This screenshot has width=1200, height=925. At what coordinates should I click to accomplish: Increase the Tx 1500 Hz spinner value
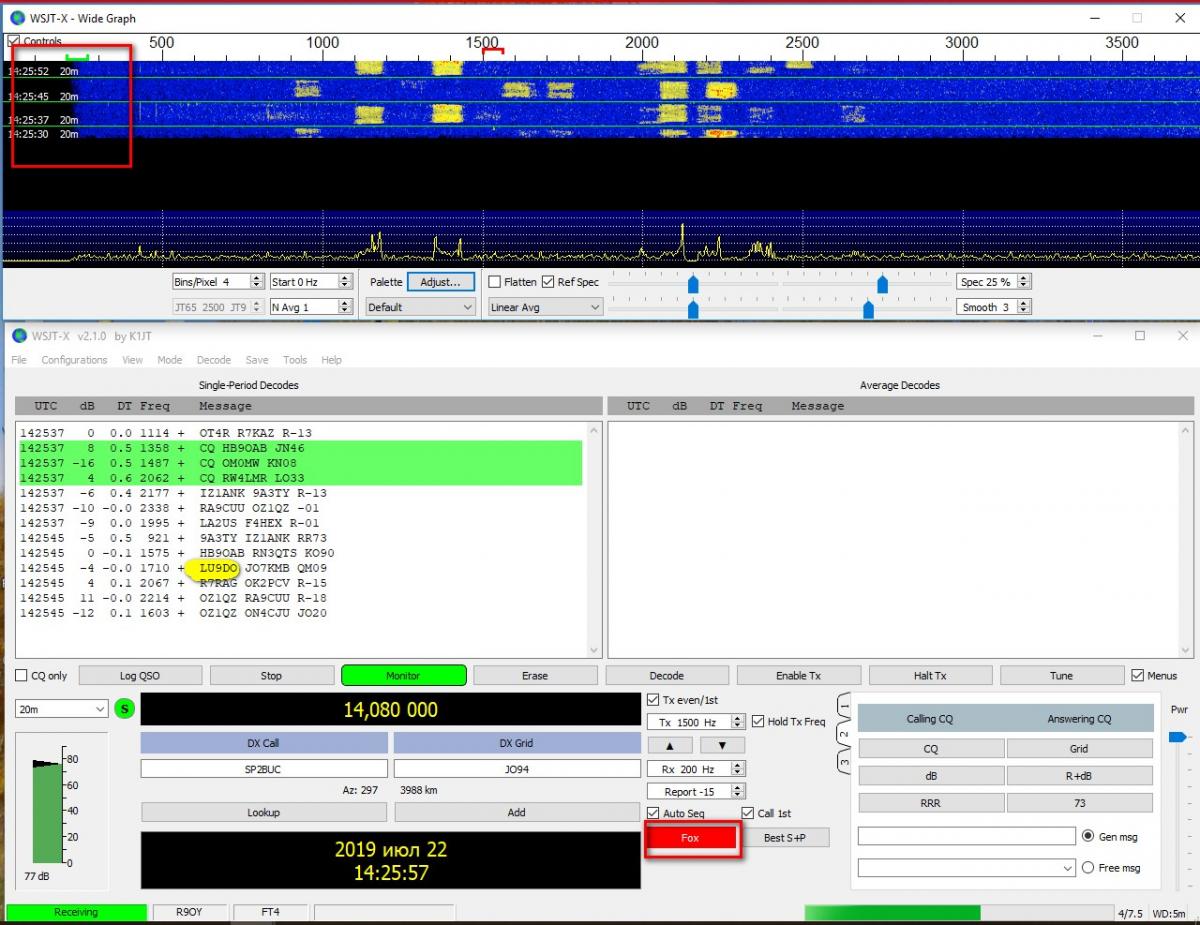coord(738,718)
